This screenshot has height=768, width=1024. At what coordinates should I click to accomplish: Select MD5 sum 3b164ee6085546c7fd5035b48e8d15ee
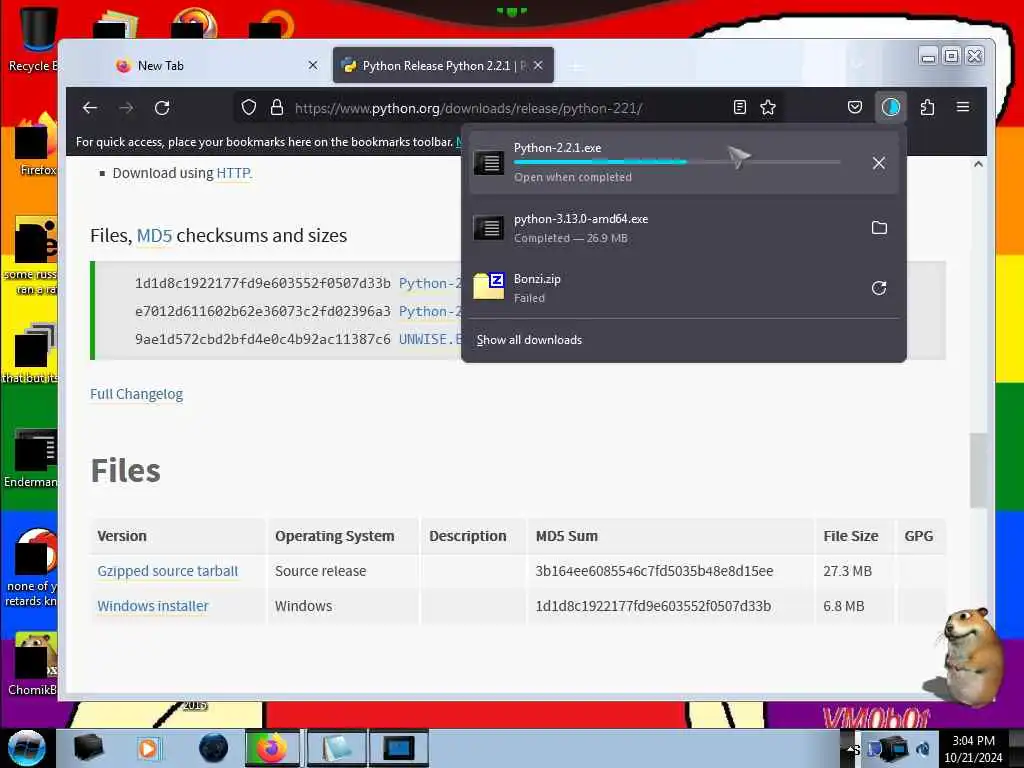pos(654,571)
